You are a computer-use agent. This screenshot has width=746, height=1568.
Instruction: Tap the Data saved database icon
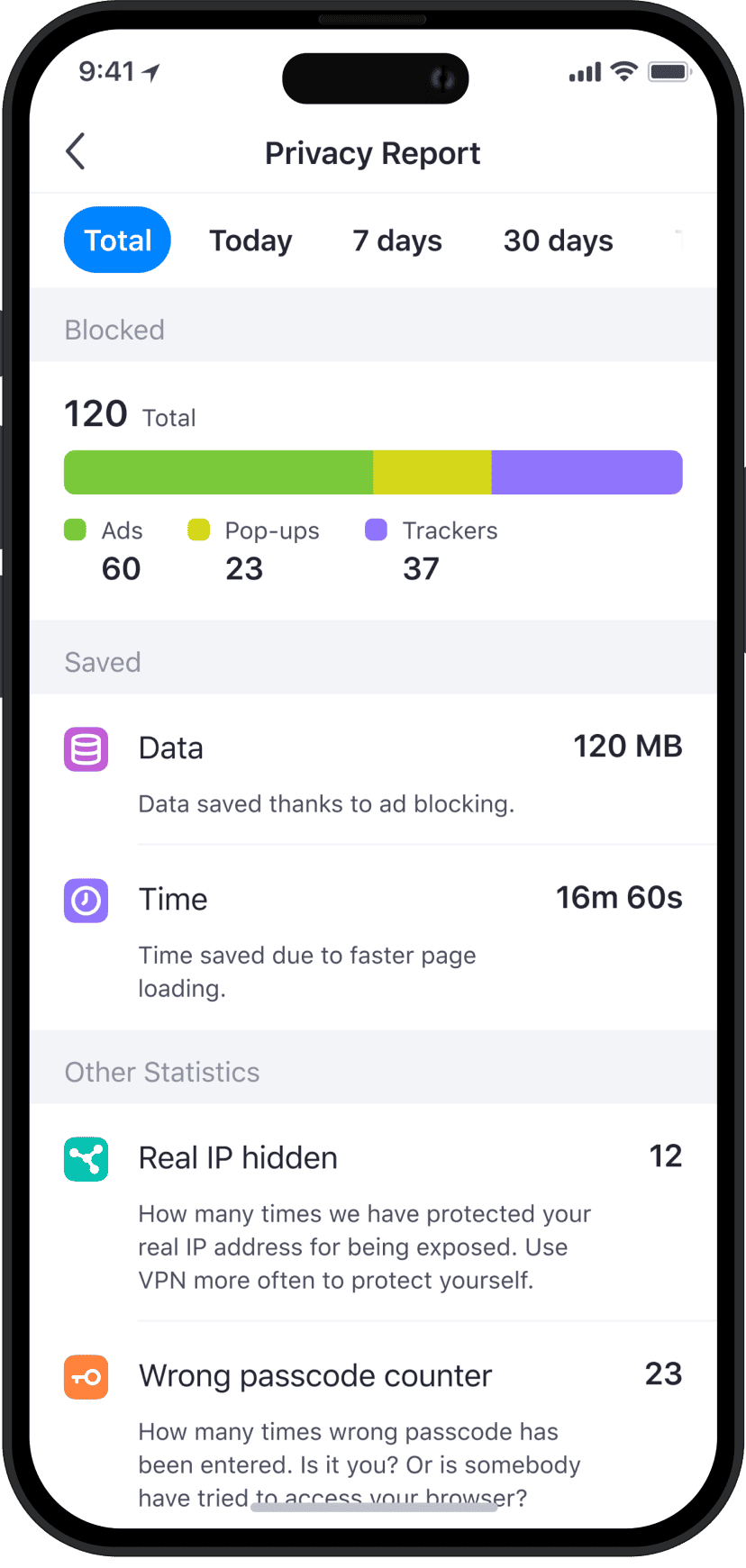(86, 749)
